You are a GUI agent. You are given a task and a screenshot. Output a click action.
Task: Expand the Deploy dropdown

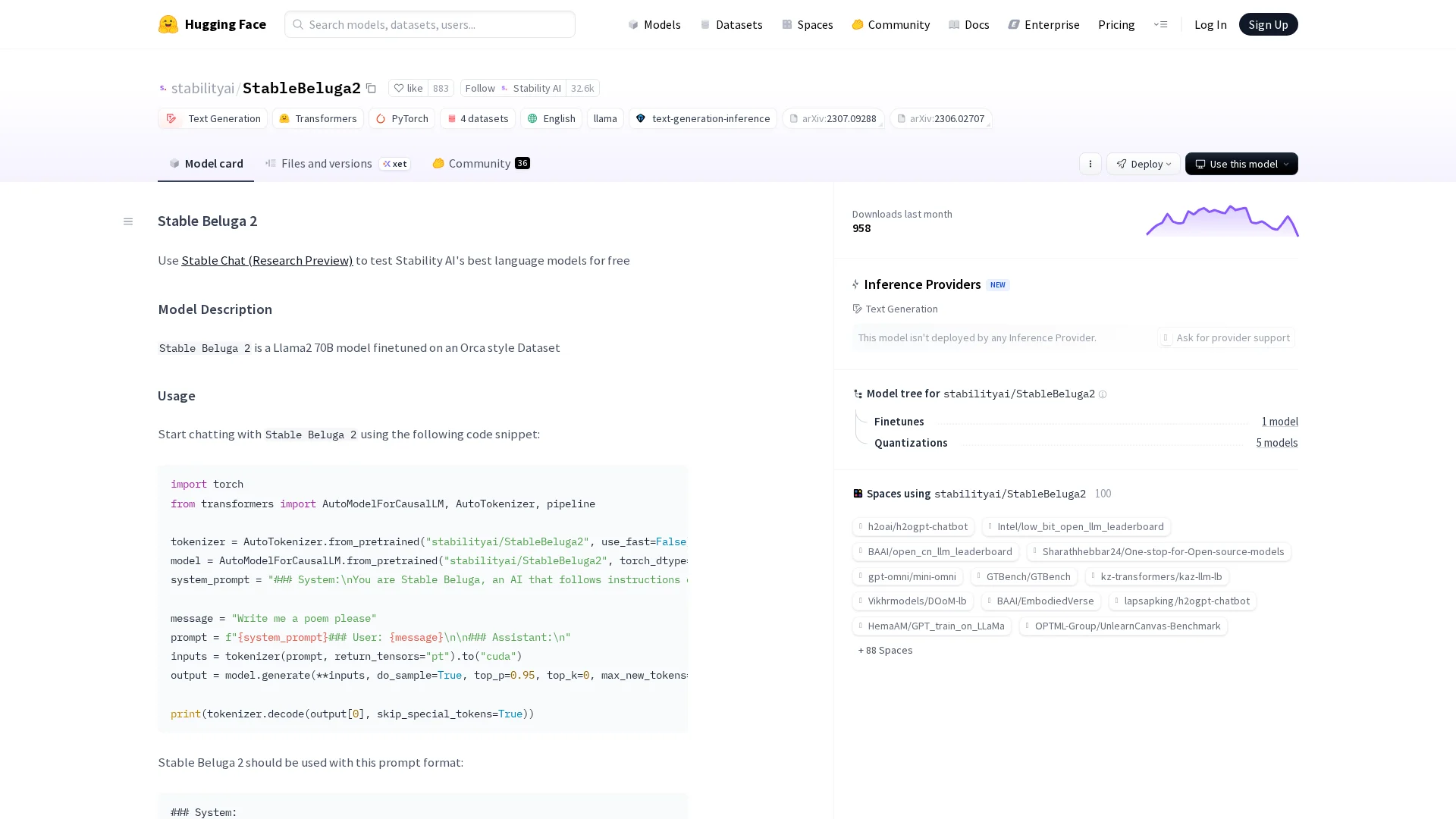coord(1143,164)
